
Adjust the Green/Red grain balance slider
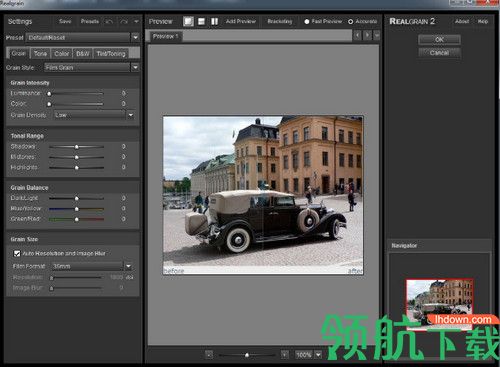point(77,219)
